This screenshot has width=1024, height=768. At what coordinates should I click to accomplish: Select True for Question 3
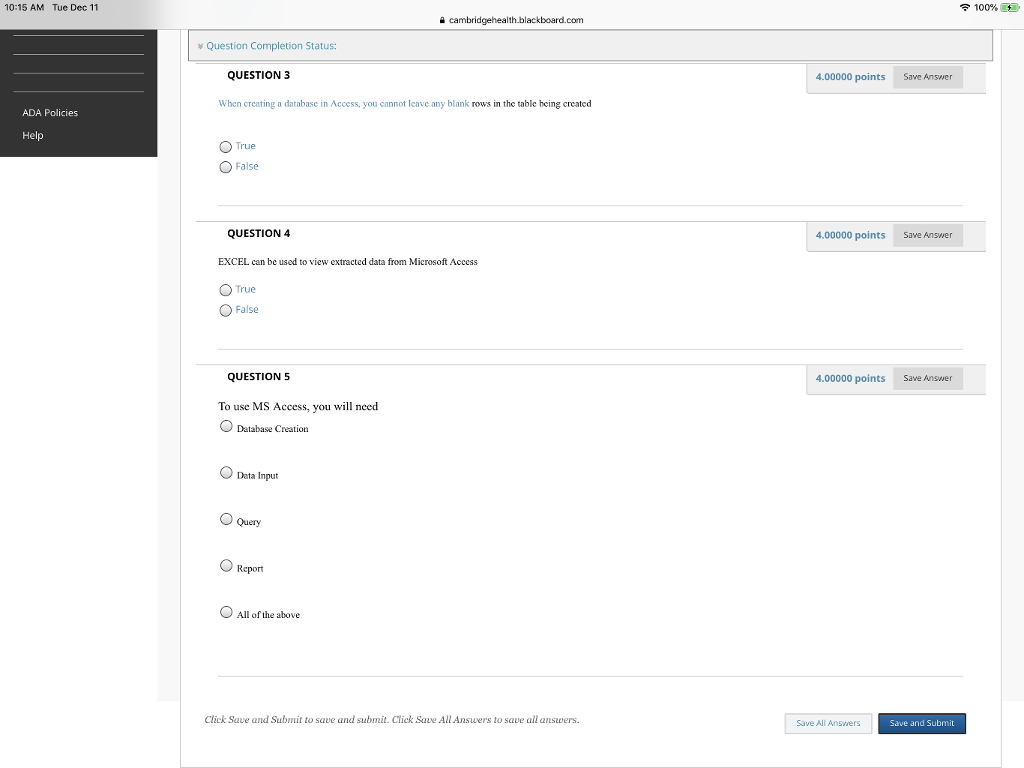(x=225, y=146)
